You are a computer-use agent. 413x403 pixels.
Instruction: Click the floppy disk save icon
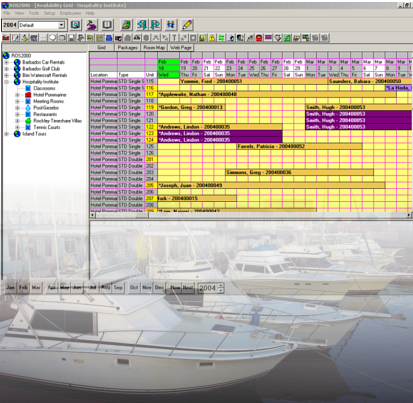coord(71,38)
